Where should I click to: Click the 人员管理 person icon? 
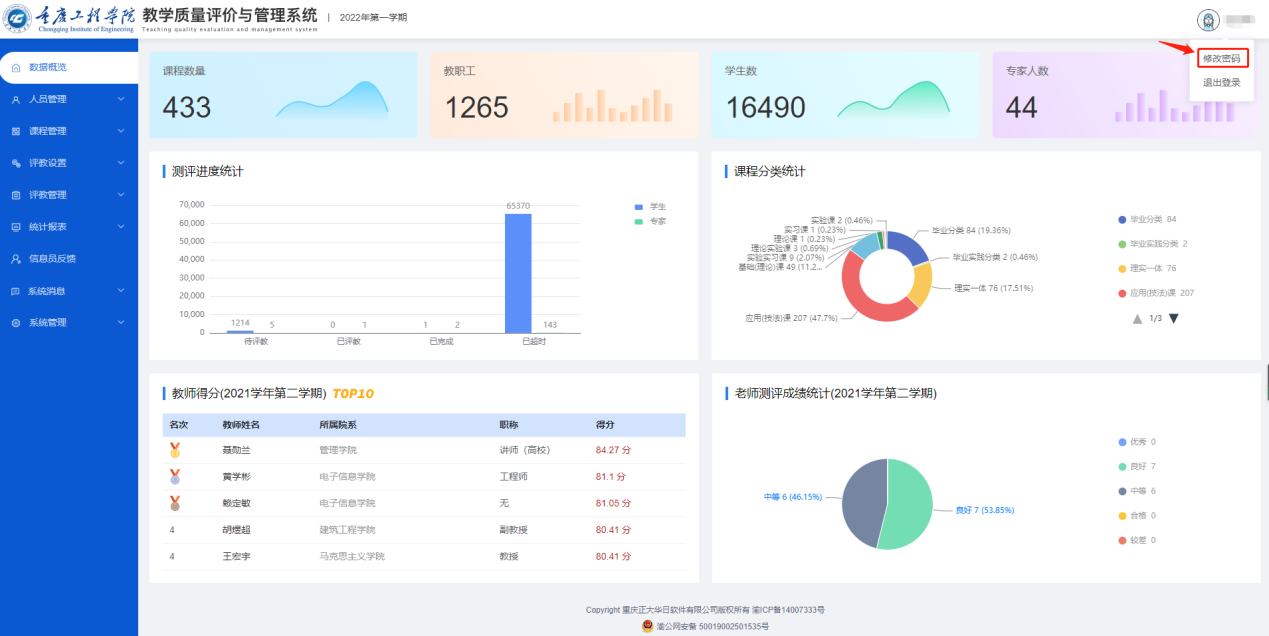[16, 99]
